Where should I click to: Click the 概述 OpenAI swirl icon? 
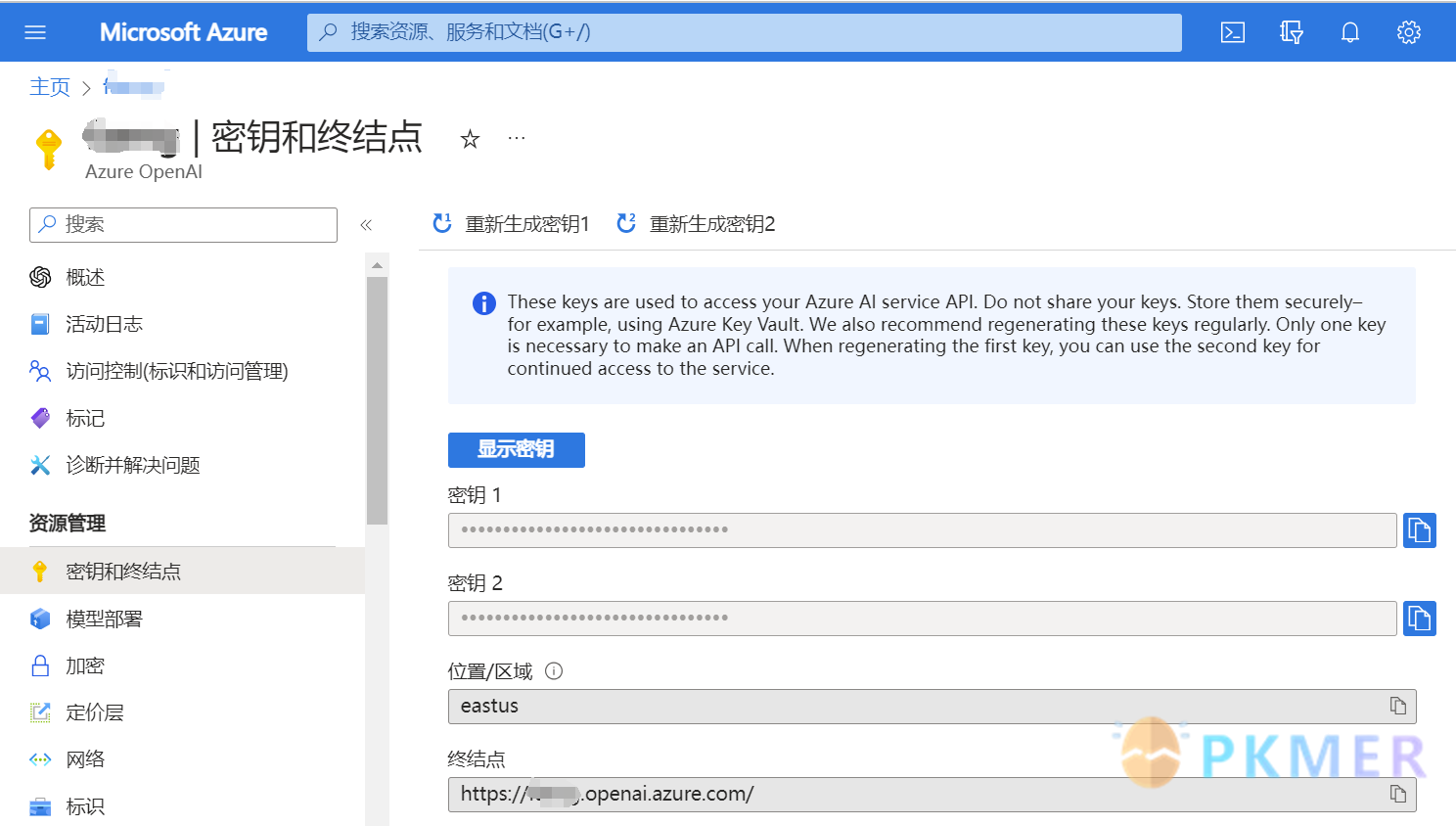(x=40, y=277)
